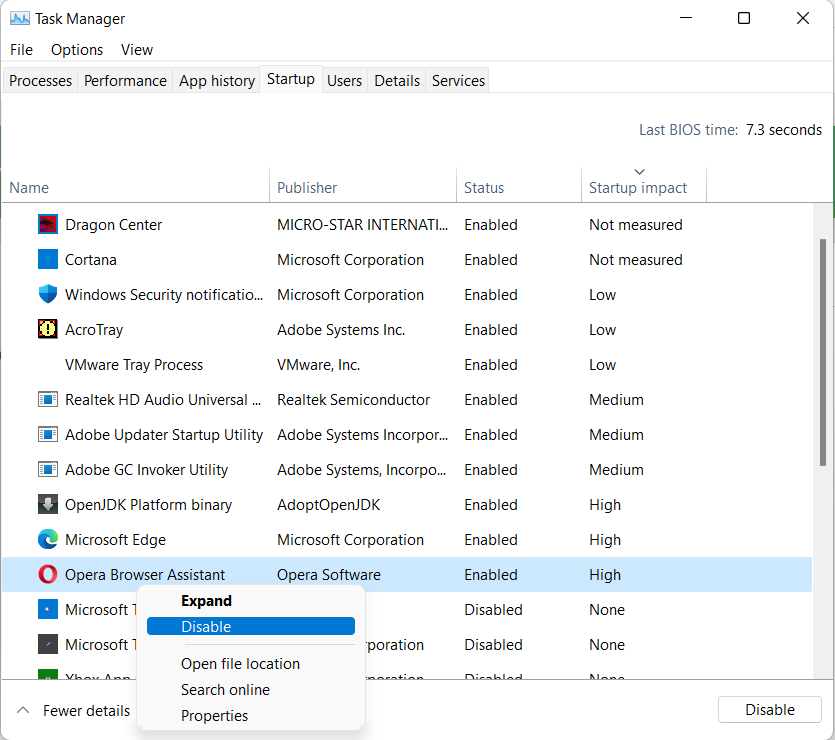Sort by the Name column header
The width and height of the screenshot is (835, 740).
pos(136,187)
